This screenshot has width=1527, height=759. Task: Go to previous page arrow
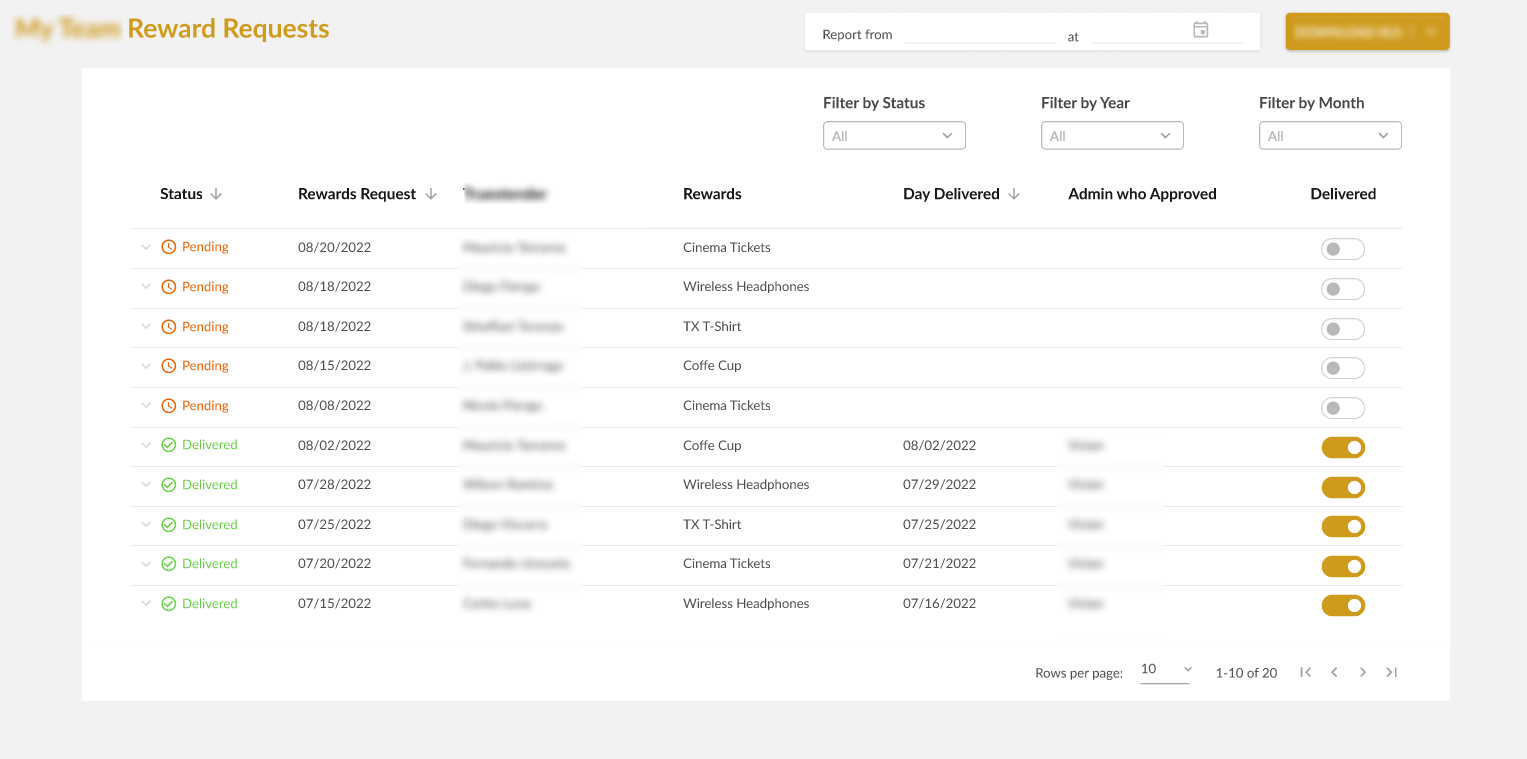(x=1334, y=672)
